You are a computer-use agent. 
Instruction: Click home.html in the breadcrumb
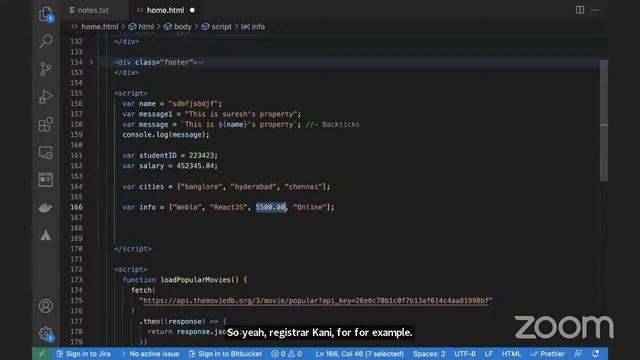(x=100, y=27)
